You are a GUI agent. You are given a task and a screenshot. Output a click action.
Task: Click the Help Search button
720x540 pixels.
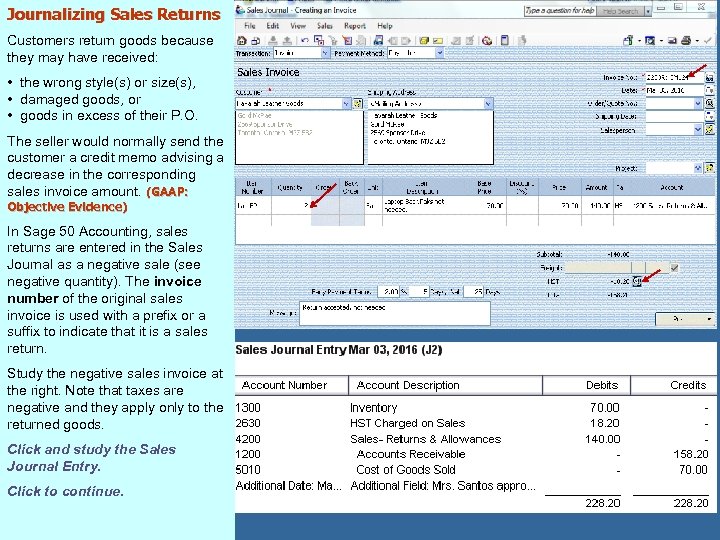coord(620,11)
